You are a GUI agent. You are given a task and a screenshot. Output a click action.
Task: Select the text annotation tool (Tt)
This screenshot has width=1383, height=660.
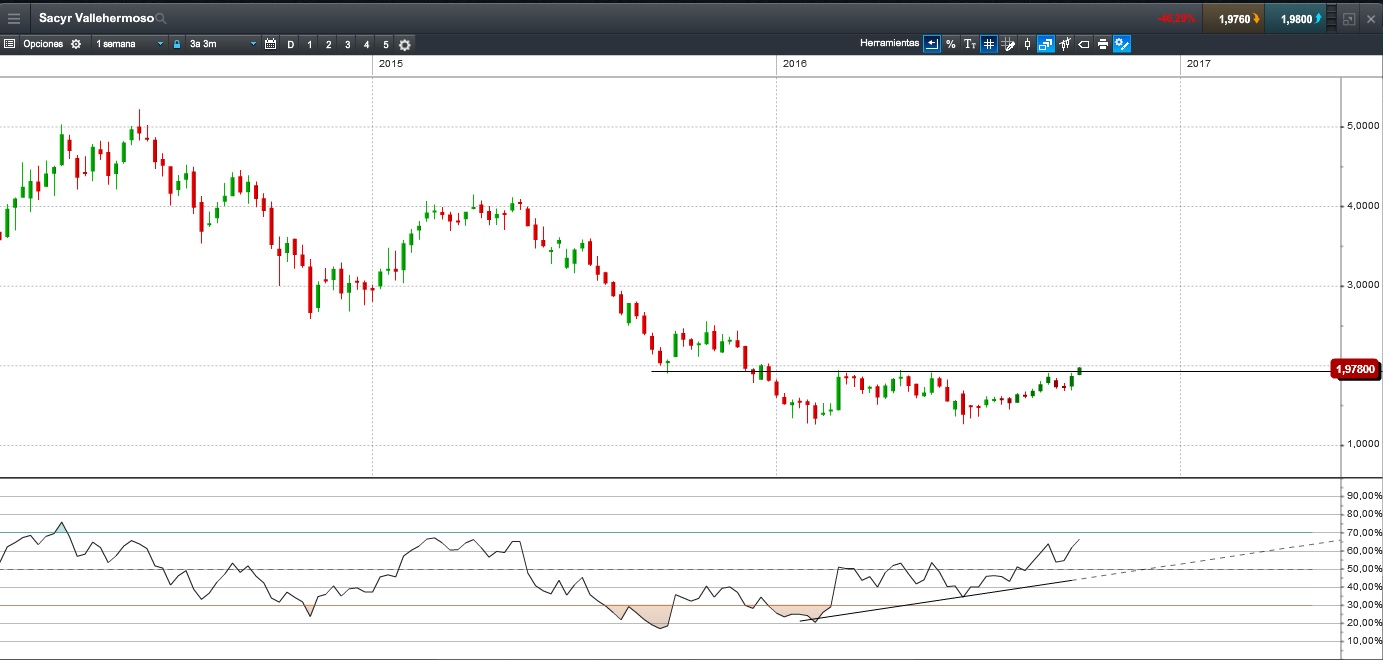(x=969, y=44)
